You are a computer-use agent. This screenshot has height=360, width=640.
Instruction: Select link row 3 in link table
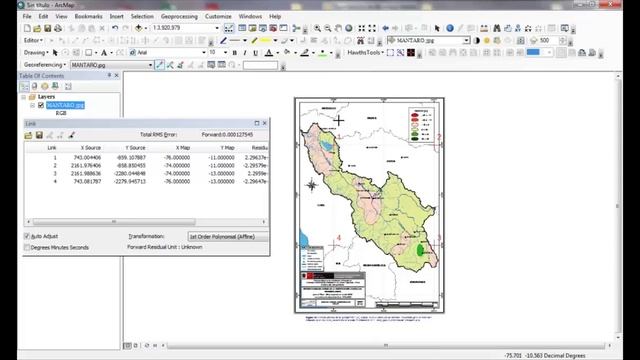click(146, 173)
